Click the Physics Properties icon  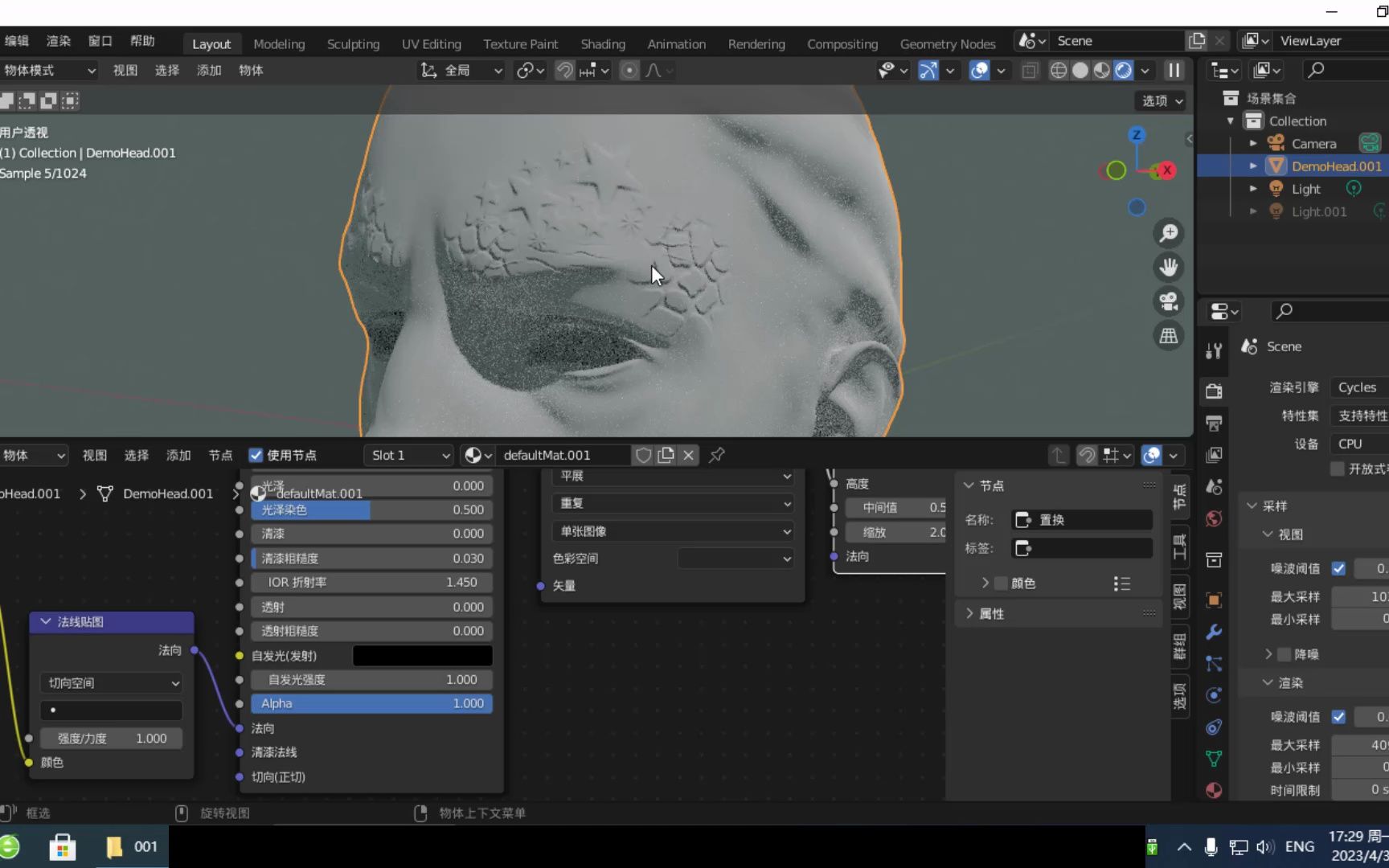point(1214,695)
